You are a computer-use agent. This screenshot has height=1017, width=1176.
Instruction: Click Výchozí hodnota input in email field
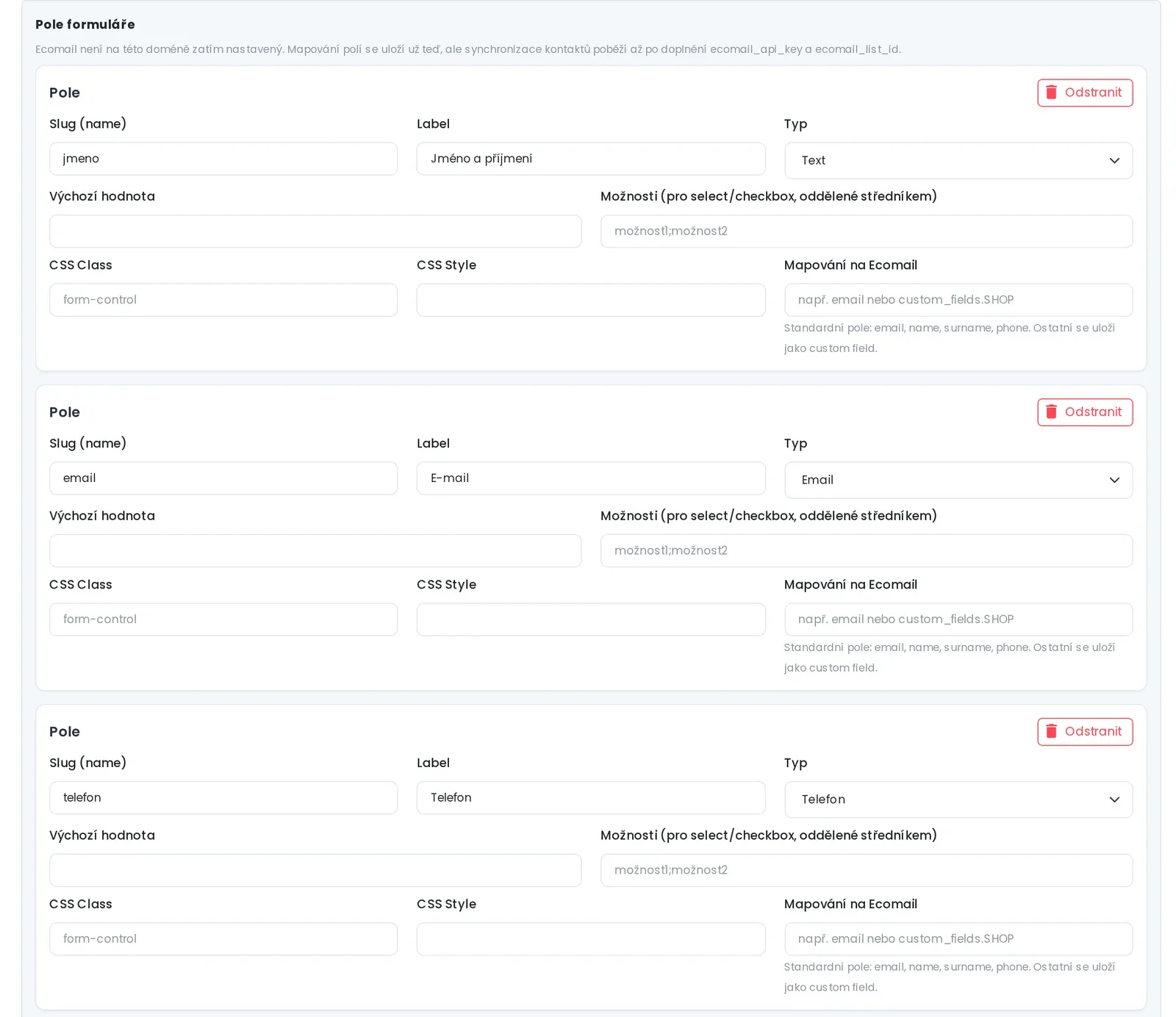pyautogui.click(x=315, y=551)
